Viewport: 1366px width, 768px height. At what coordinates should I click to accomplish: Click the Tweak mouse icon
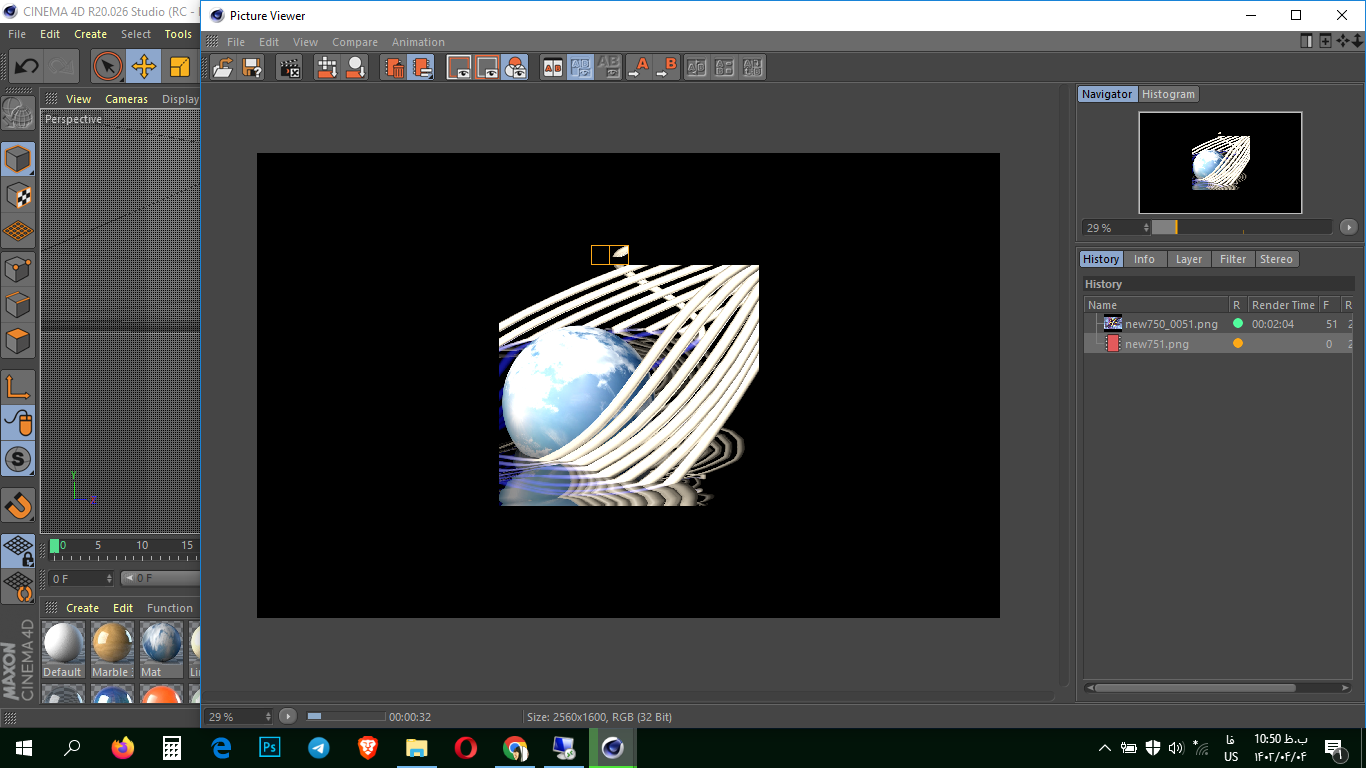pos(18,423)
